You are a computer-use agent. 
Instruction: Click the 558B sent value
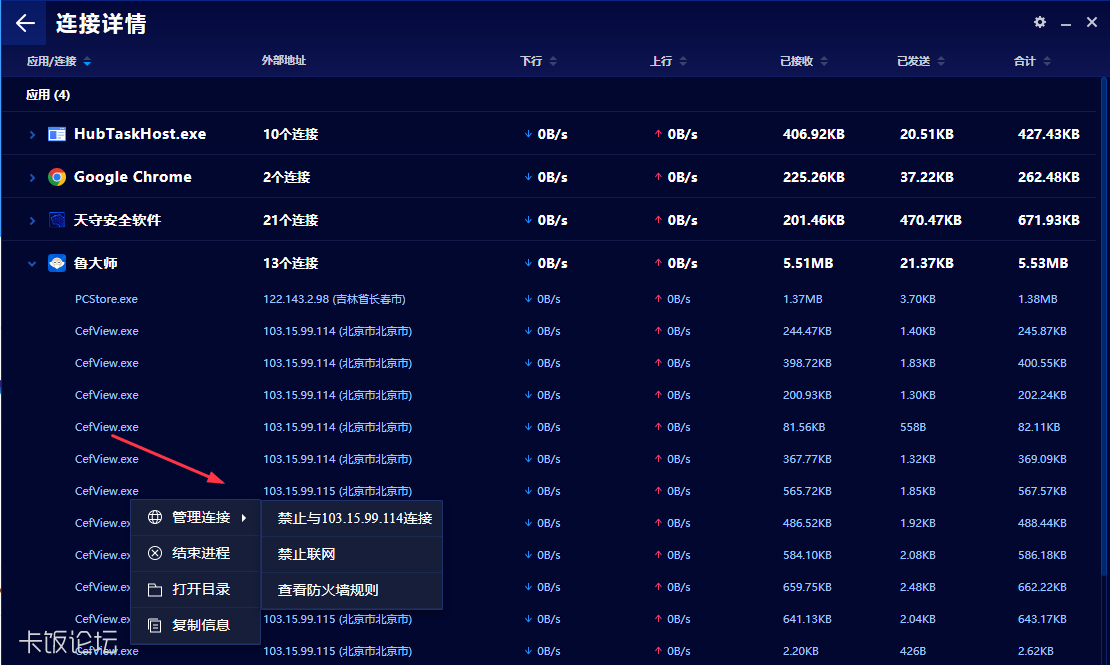pos(912,427)
